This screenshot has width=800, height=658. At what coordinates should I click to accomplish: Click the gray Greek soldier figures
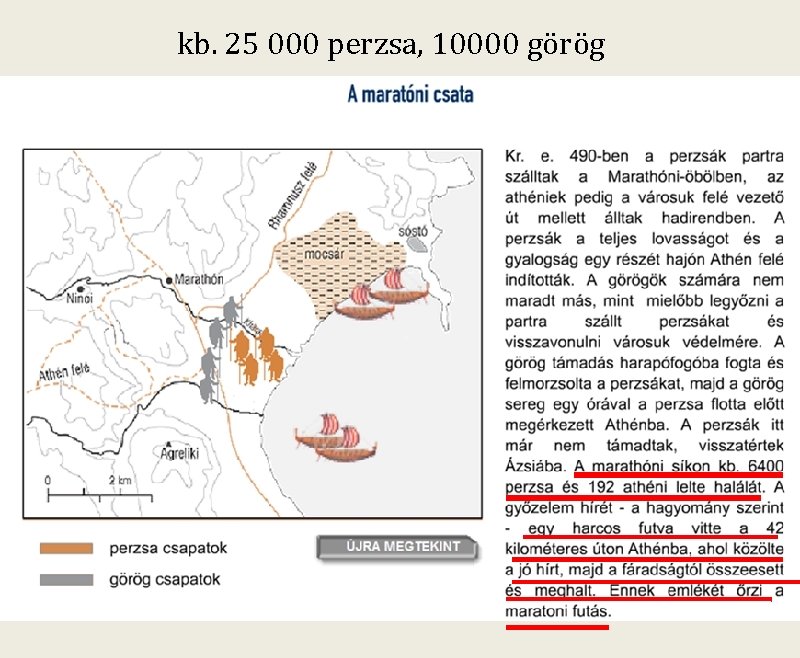tap(219, 348)
